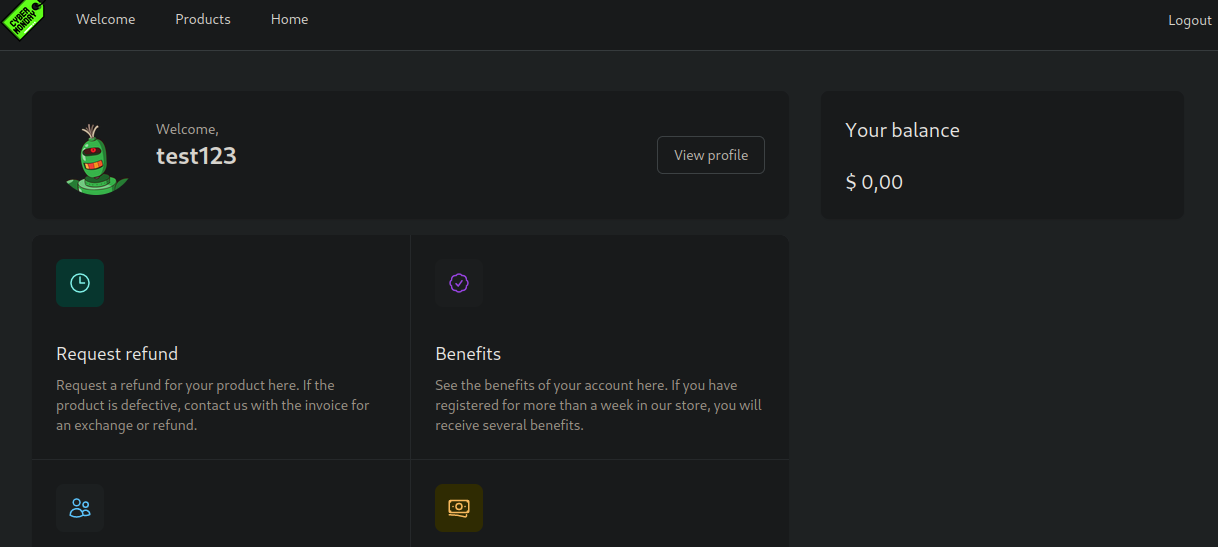Click the yellow cash banknote icon
The image size is (1218, 547).
pos(459,508)
